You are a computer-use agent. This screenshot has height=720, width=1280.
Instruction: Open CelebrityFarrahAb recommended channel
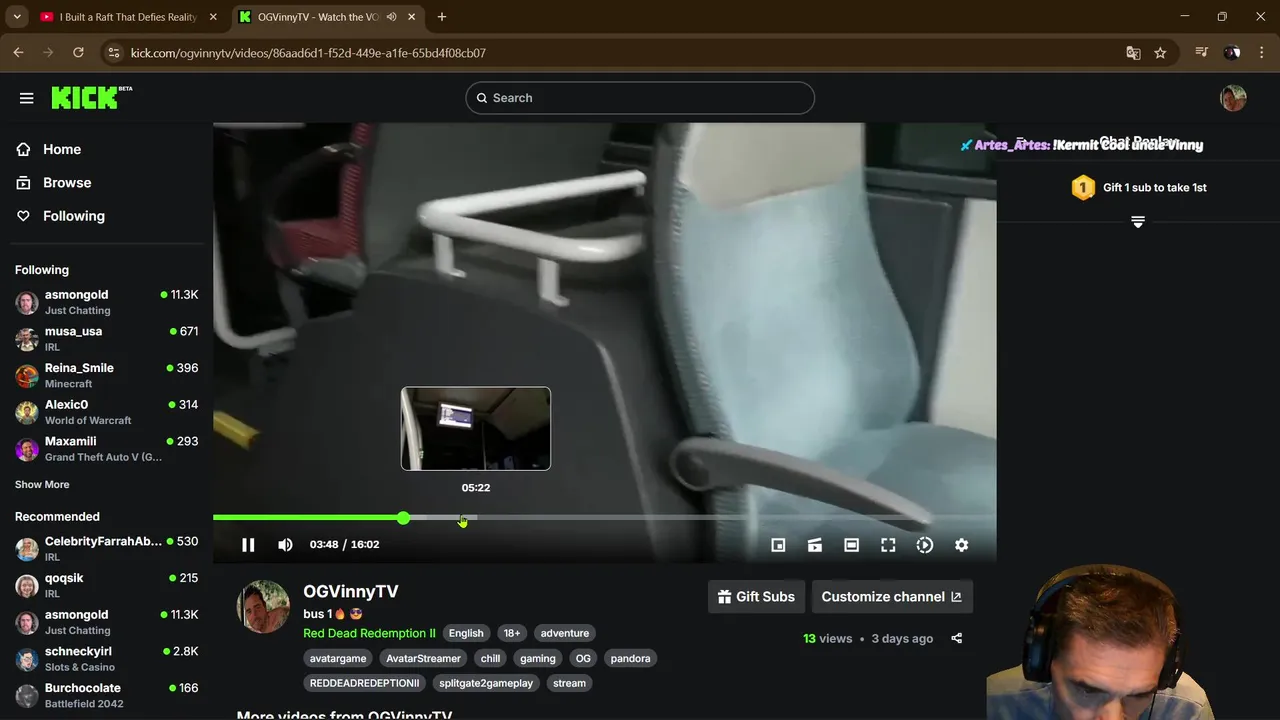tap(106, 549)
